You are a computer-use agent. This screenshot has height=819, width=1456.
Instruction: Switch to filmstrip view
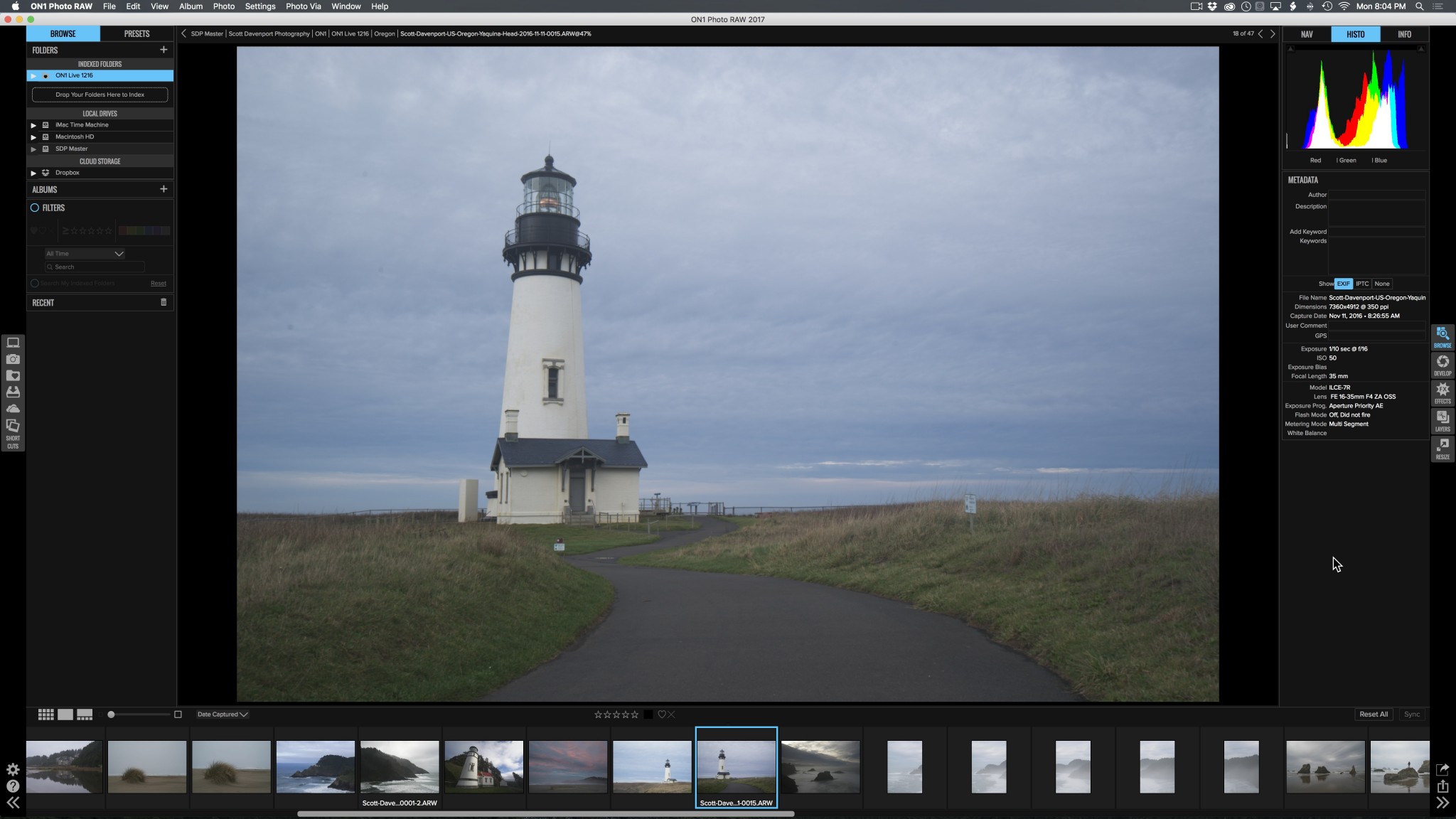(x=85, y=714)
